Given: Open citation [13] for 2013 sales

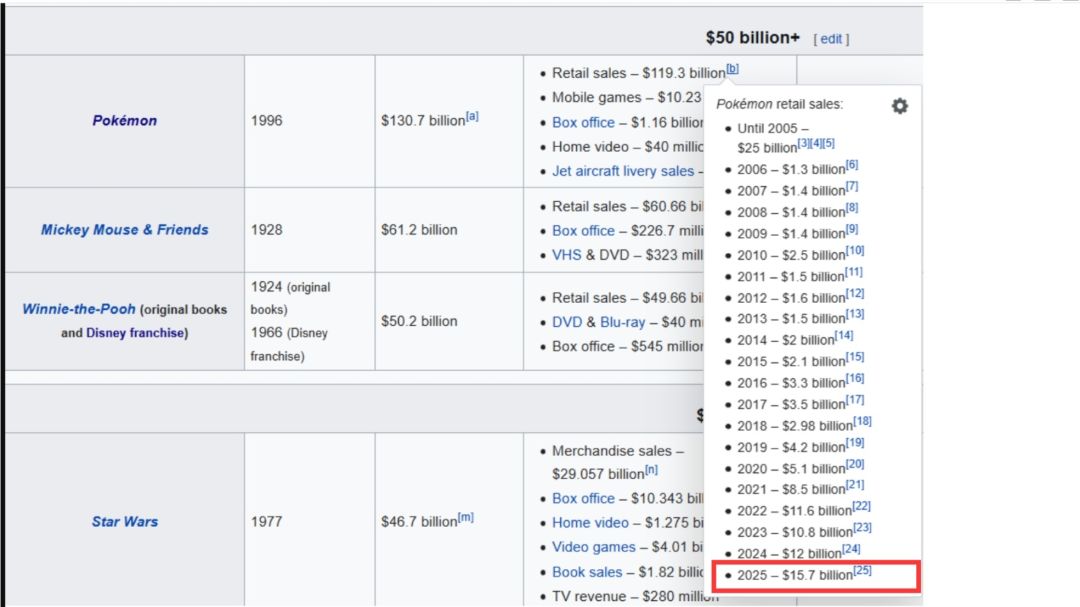Looking at the screenshot, I should point(855,314).
